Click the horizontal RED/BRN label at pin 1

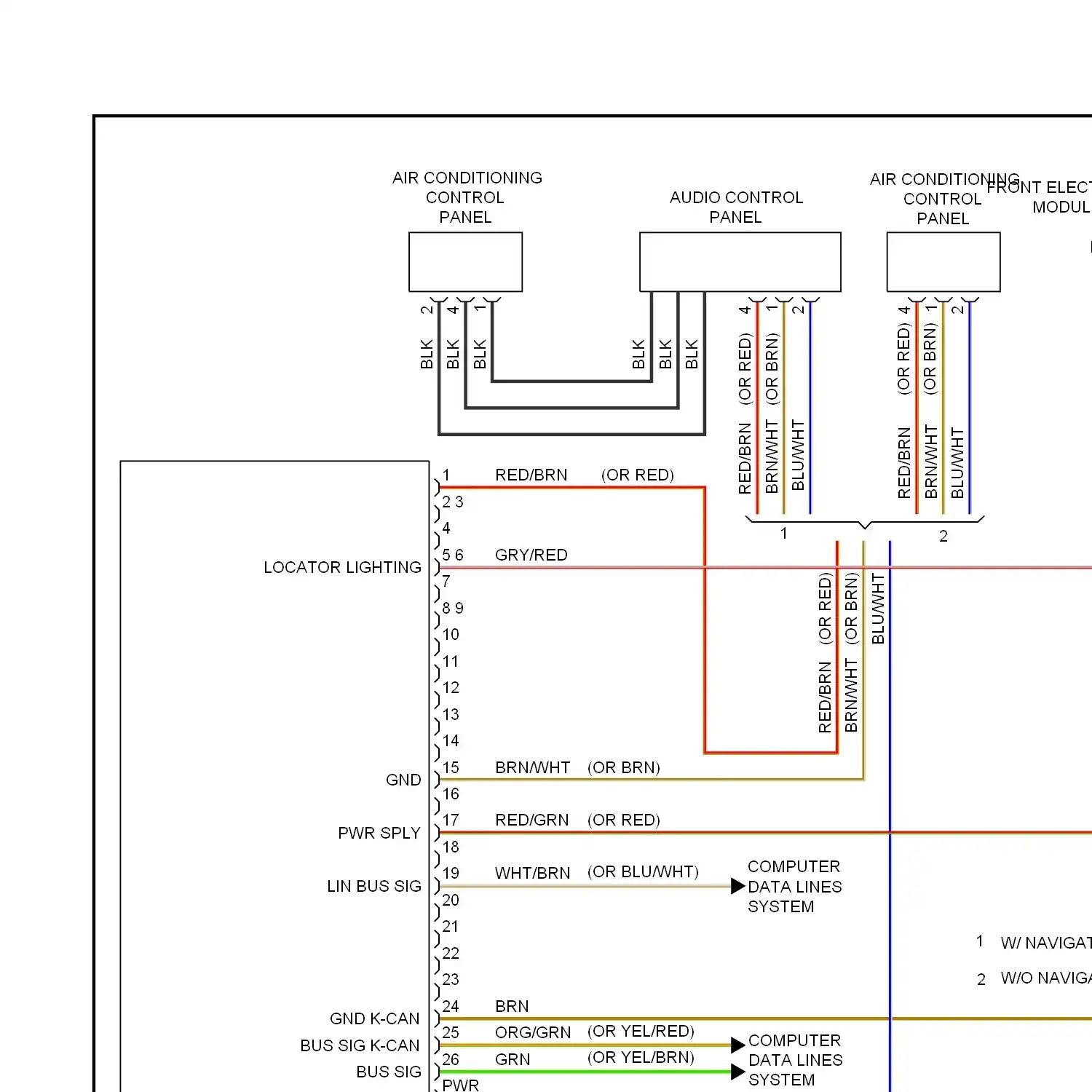(531, 475)
